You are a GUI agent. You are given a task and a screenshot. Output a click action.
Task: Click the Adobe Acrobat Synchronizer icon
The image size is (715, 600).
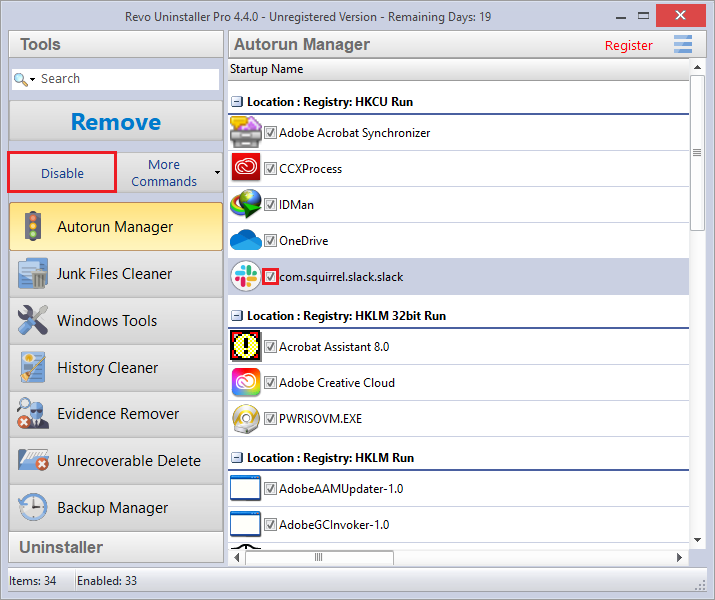[246, 132]
